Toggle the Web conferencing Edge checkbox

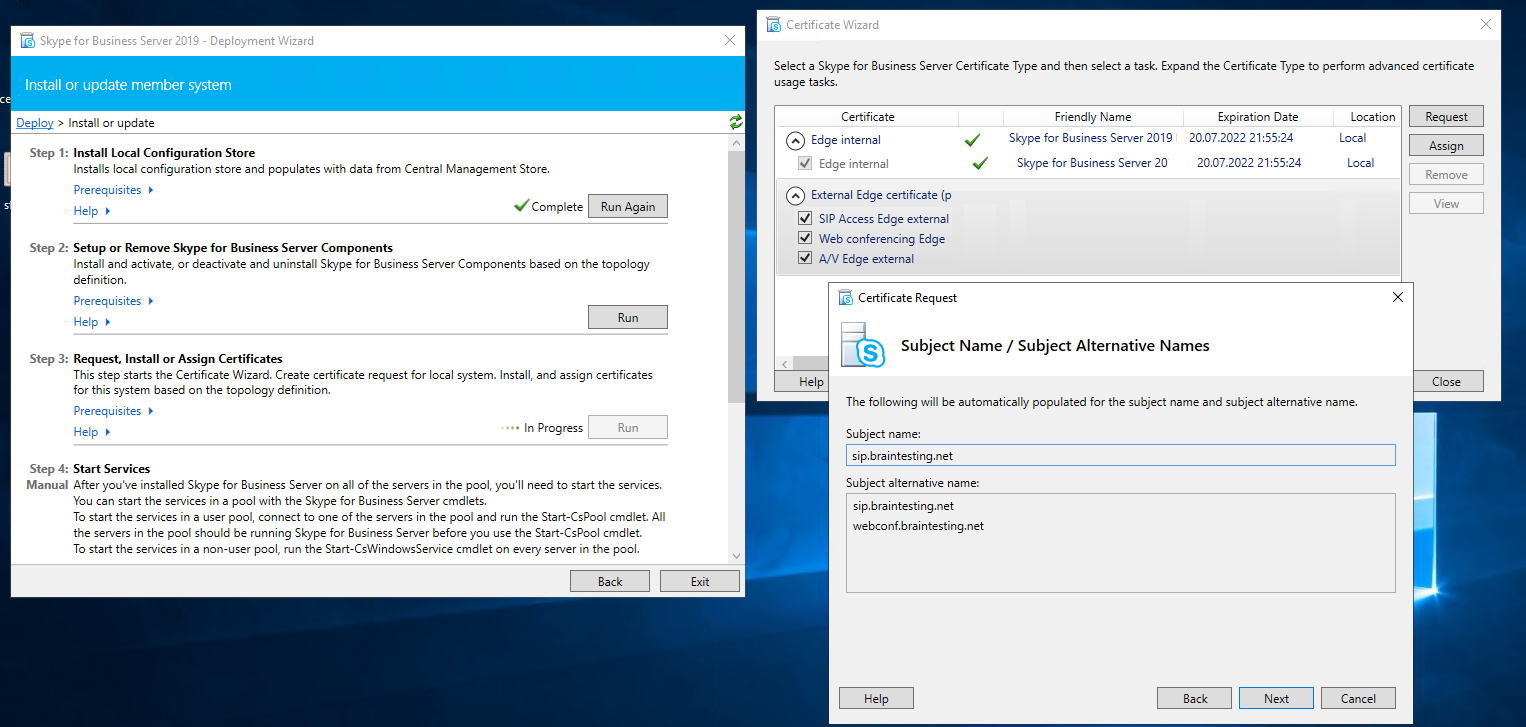coord(805,239)
